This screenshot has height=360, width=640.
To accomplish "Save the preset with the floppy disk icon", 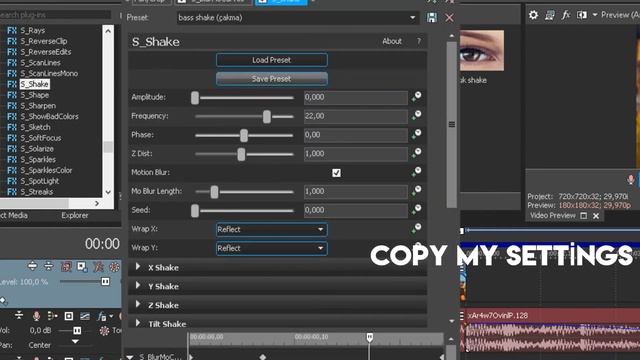I will [x=431, y=18].
